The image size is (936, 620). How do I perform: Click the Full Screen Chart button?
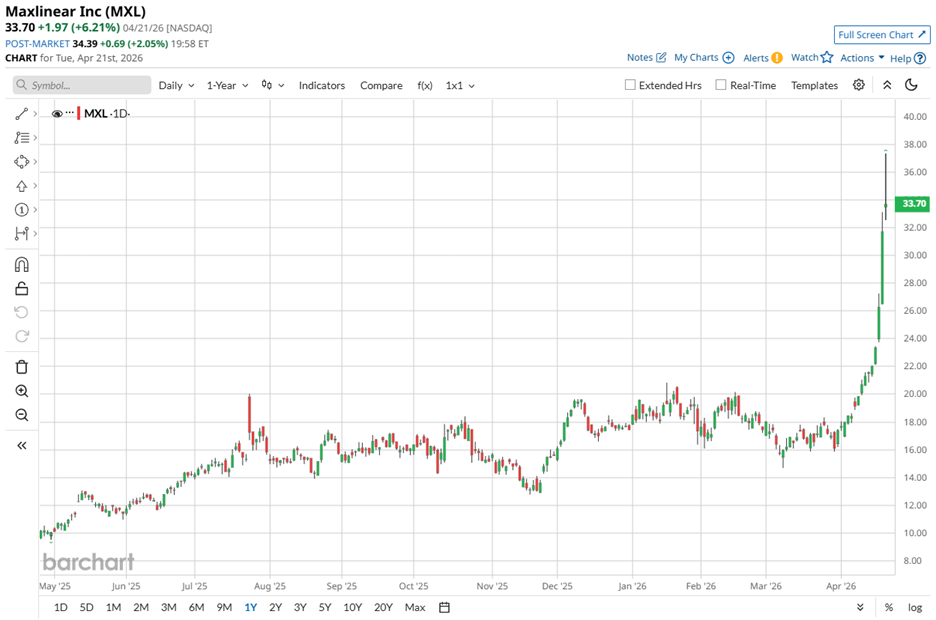point(882,35)
